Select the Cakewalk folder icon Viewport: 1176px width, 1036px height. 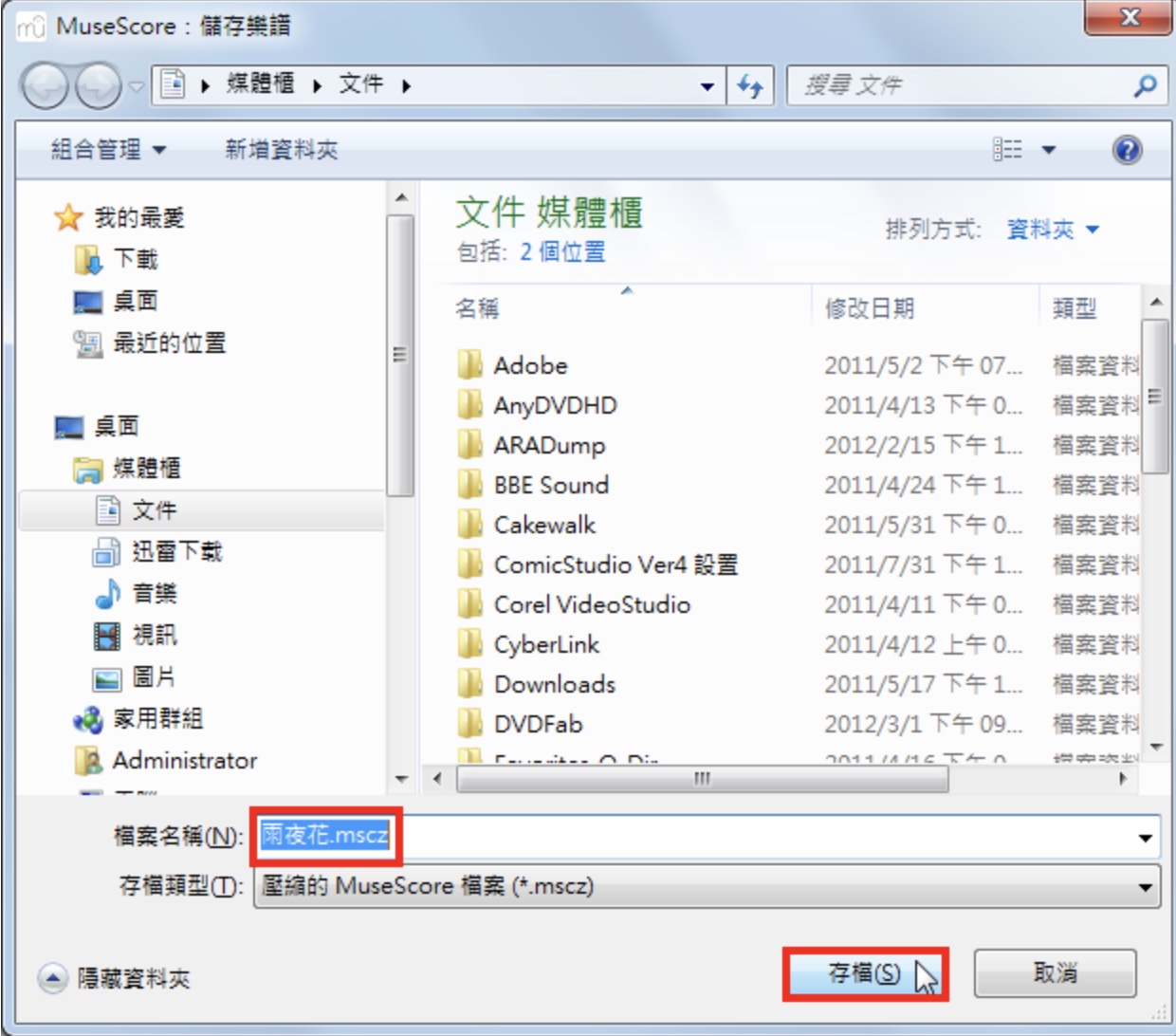point(469,525)
